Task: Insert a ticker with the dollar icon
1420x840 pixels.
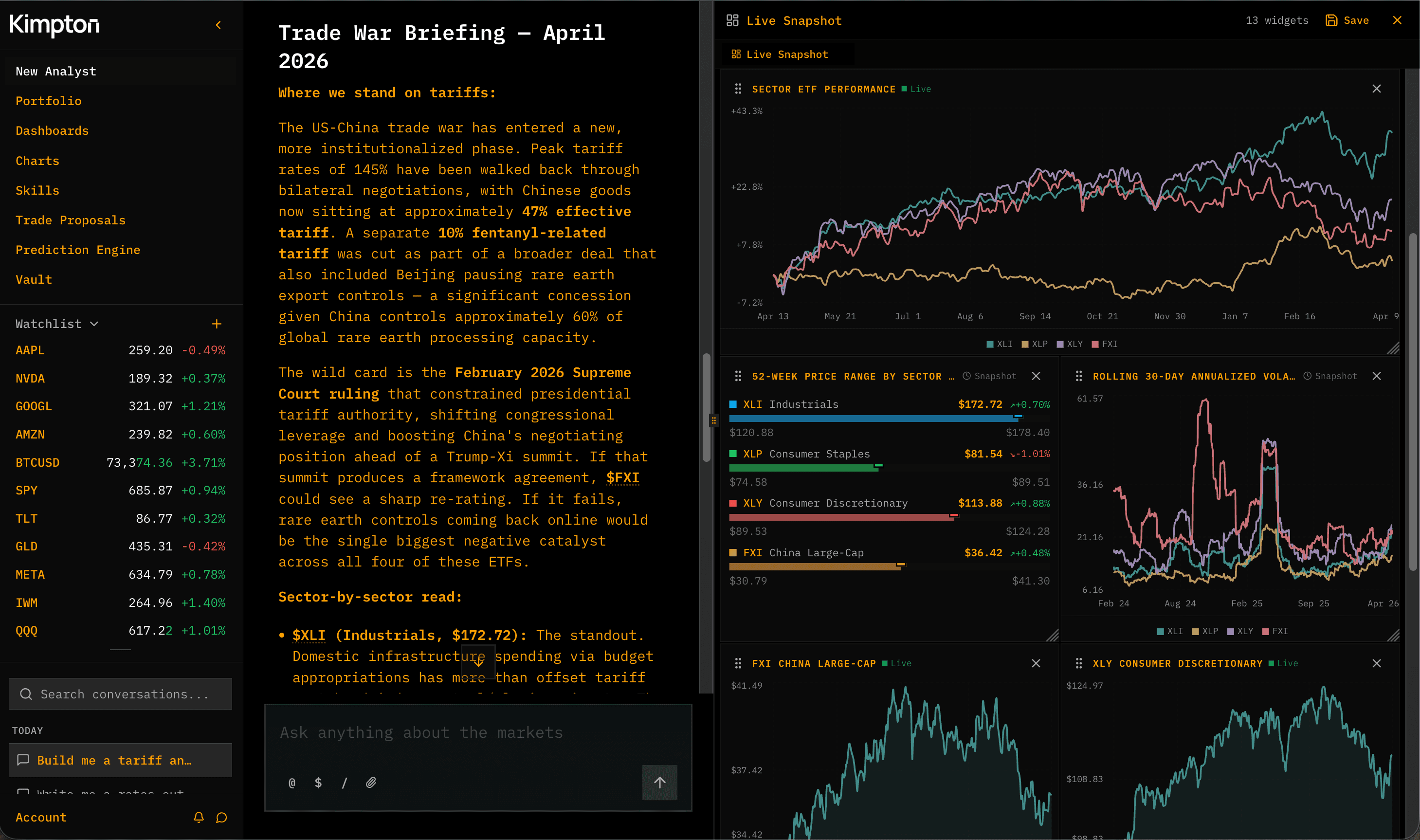Action: point(318,782)
